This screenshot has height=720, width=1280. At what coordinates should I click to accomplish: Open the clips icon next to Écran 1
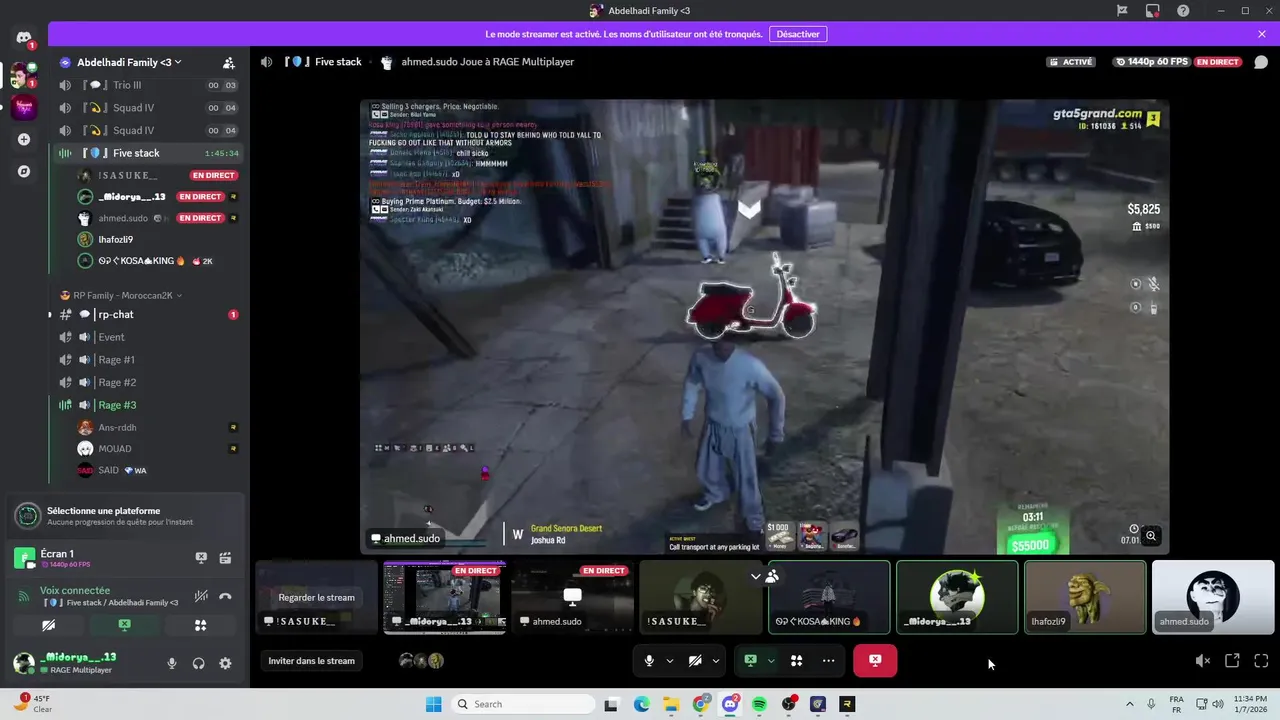coord(225,558)
